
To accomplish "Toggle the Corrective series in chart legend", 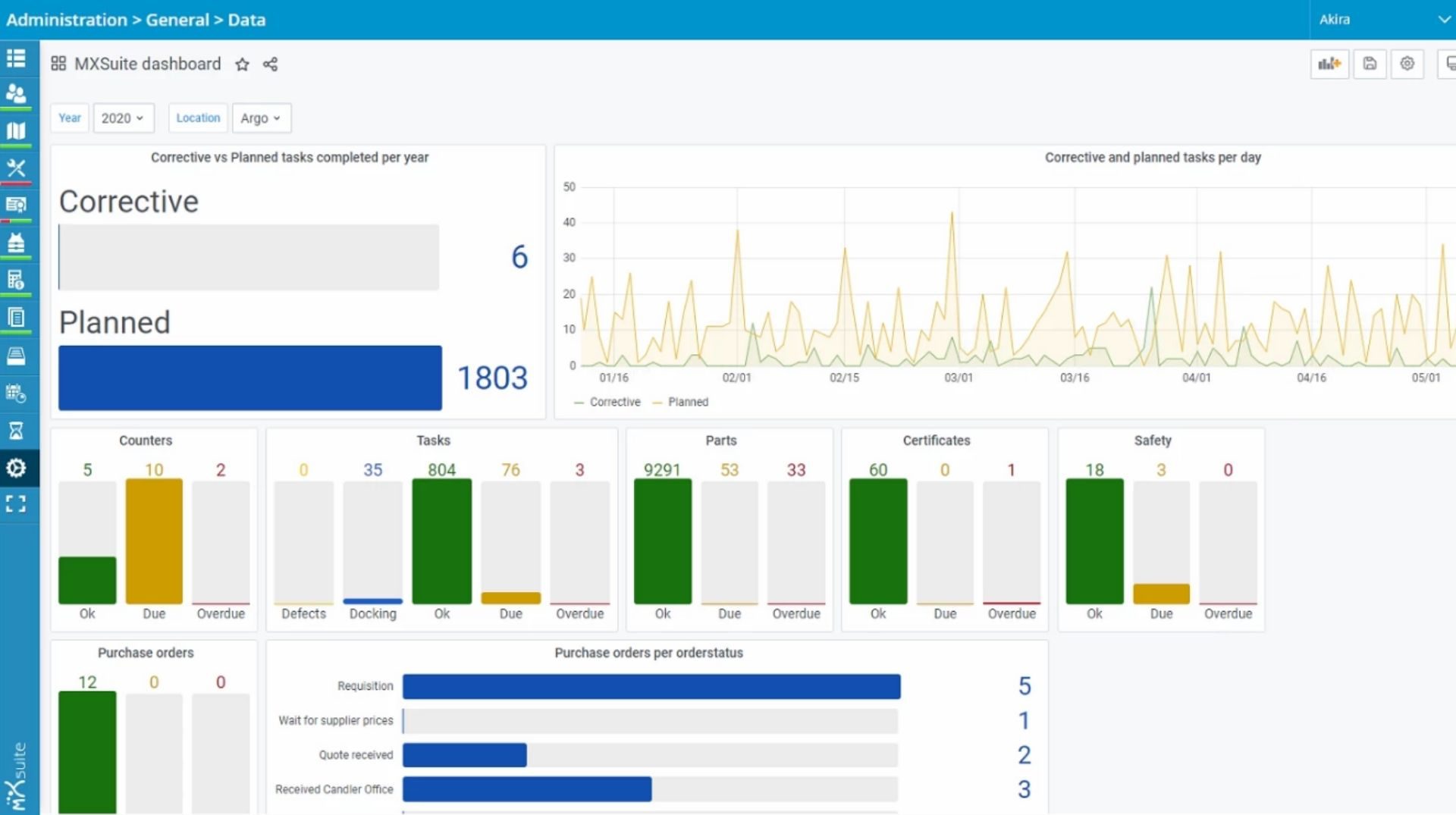I will 608,402.
